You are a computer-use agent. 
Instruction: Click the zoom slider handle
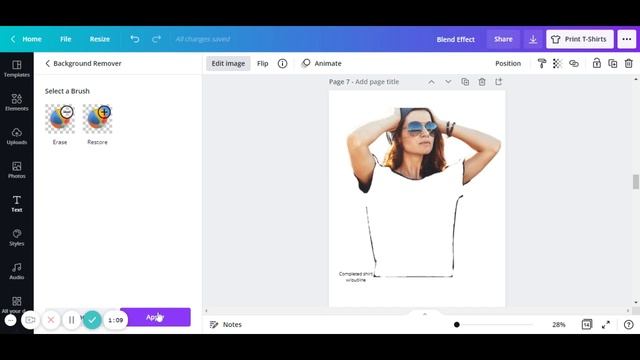coord(457,324)
